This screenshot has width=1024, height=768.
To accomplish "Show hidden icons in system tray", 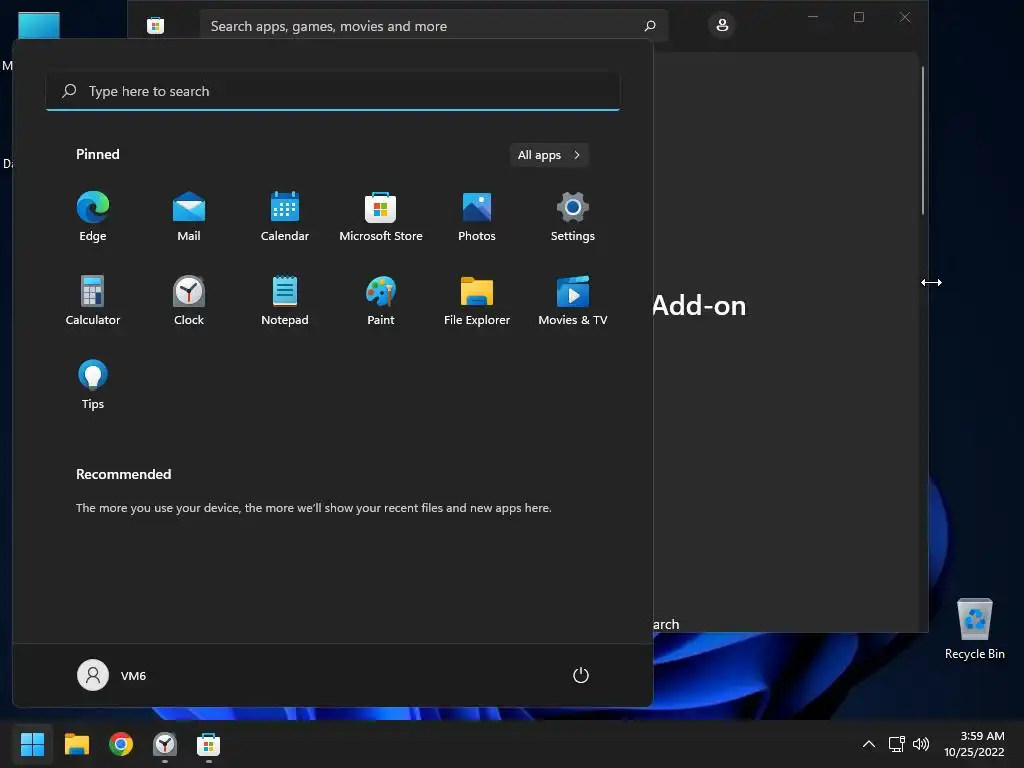I will [869, 744].
